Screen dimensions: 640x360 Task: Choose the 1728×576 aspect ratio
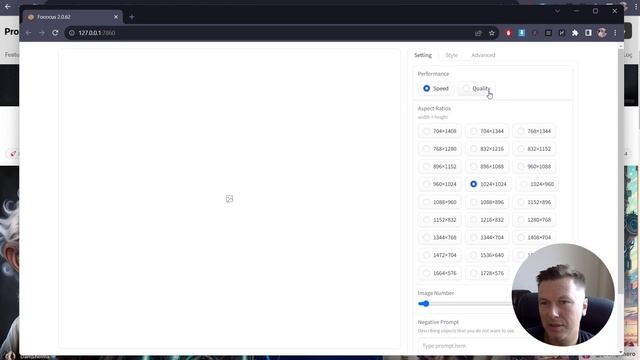click(487, 273)
